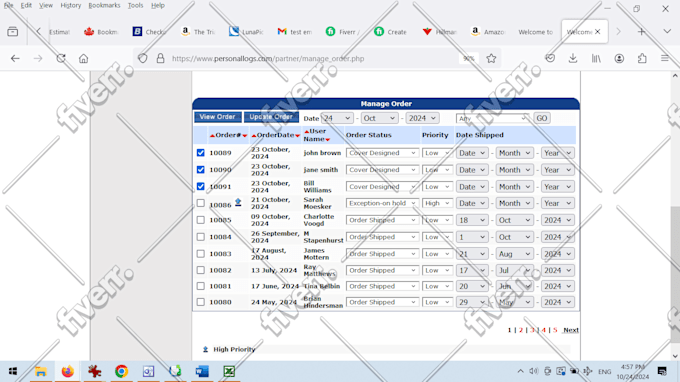Uncheck the checkbox for order 10089
This screenshot has width=680, height=382.
point(200,153)
